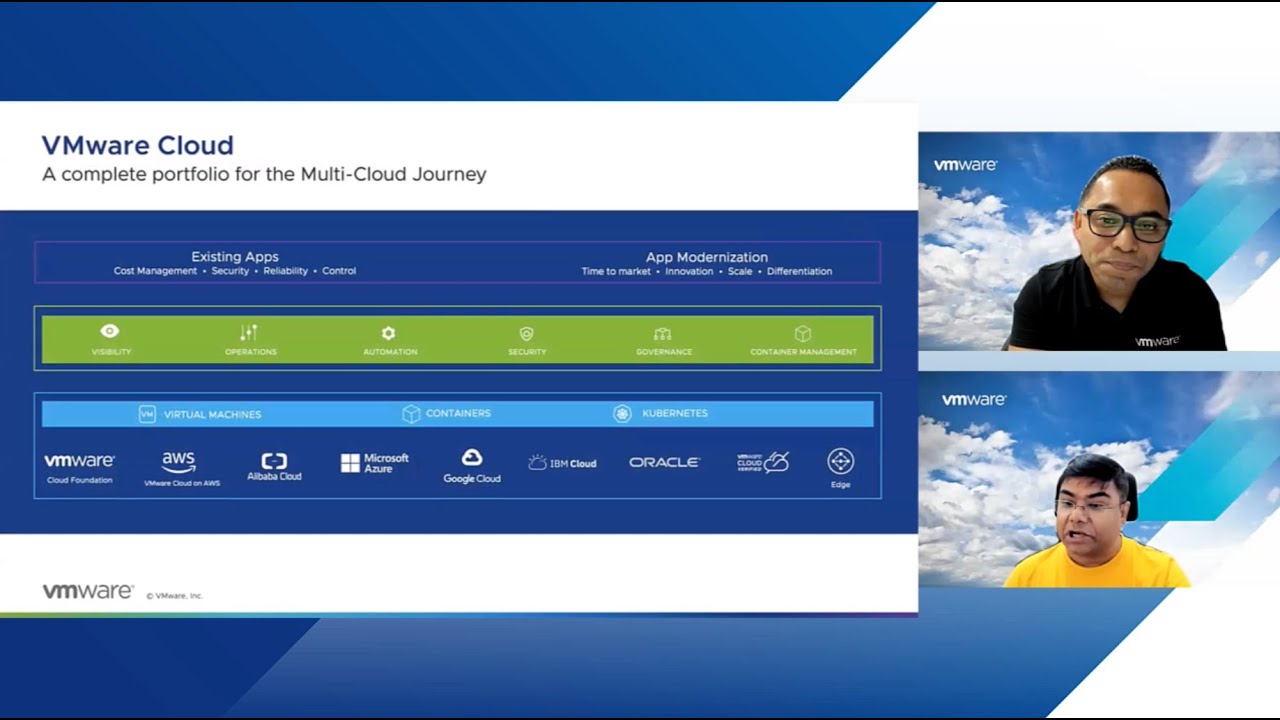
Task: Click the Kubernetes wheel icon
Action: tap(622, 413)
